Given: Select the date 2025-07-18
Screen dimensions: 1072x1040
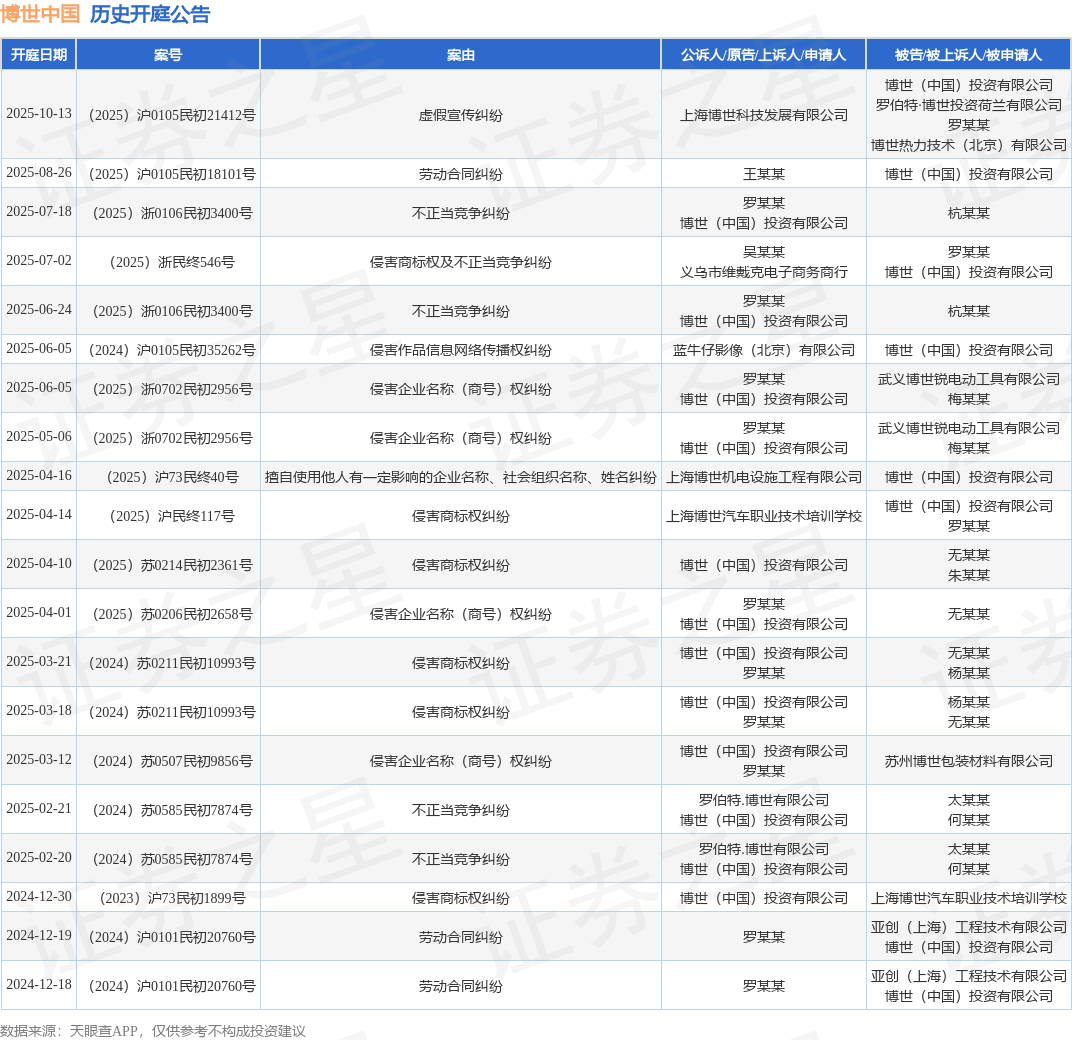Looking at the screenshot, I should pos(39,211).
